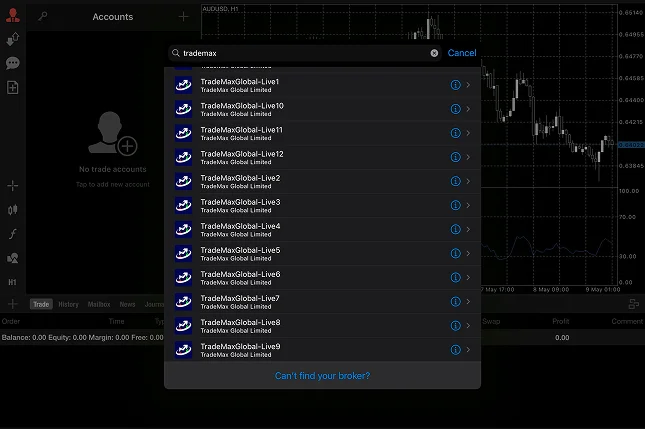Viewport: 645px width, 429px height.
Task: Click the Order column header
Action: 11,321
